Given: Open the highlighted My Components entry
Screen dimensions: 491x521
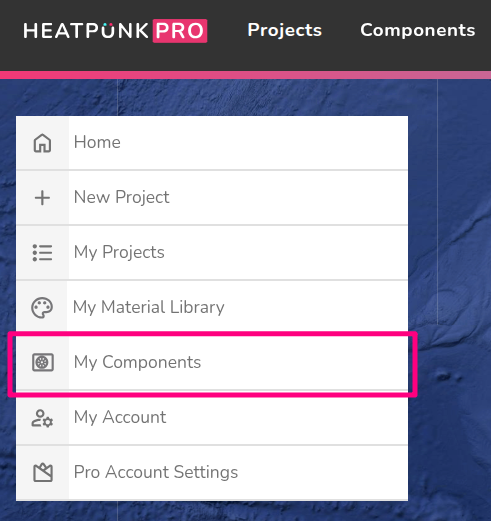Looking at the screenshot, I should [x=212, y=363].
